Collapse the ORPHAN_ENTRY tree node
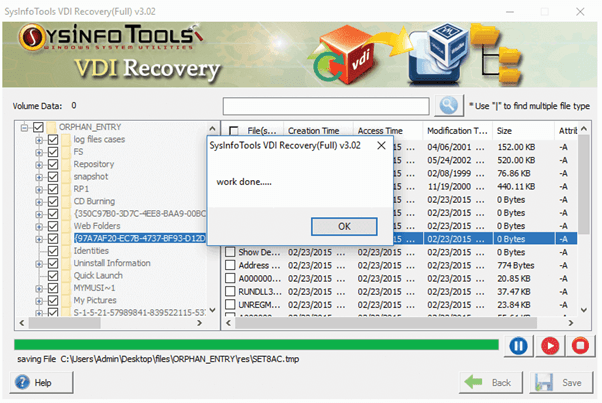Screen dimensions: 602x403 point(25,127)
